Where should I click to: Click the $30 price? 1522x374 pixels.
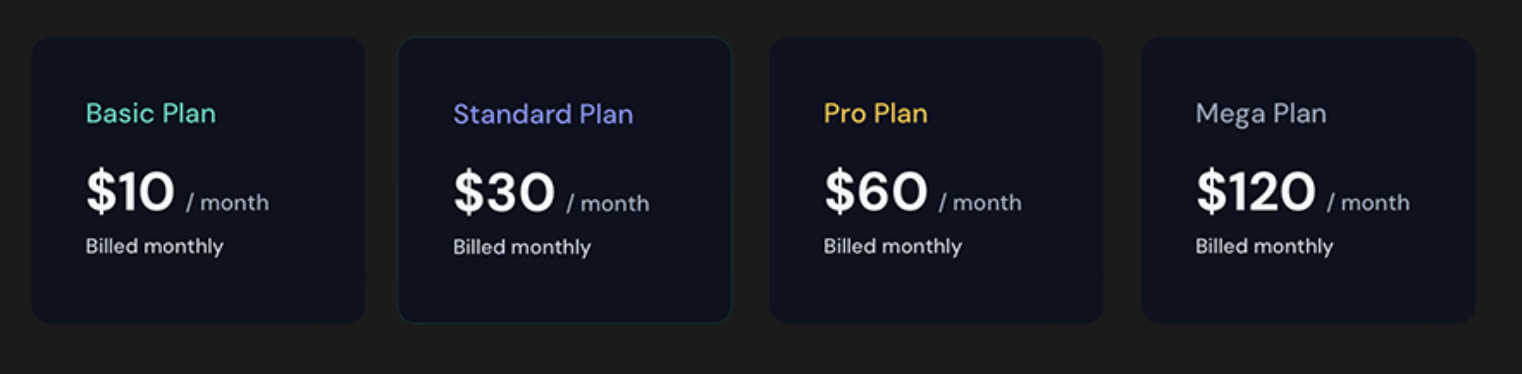point(504,193)
